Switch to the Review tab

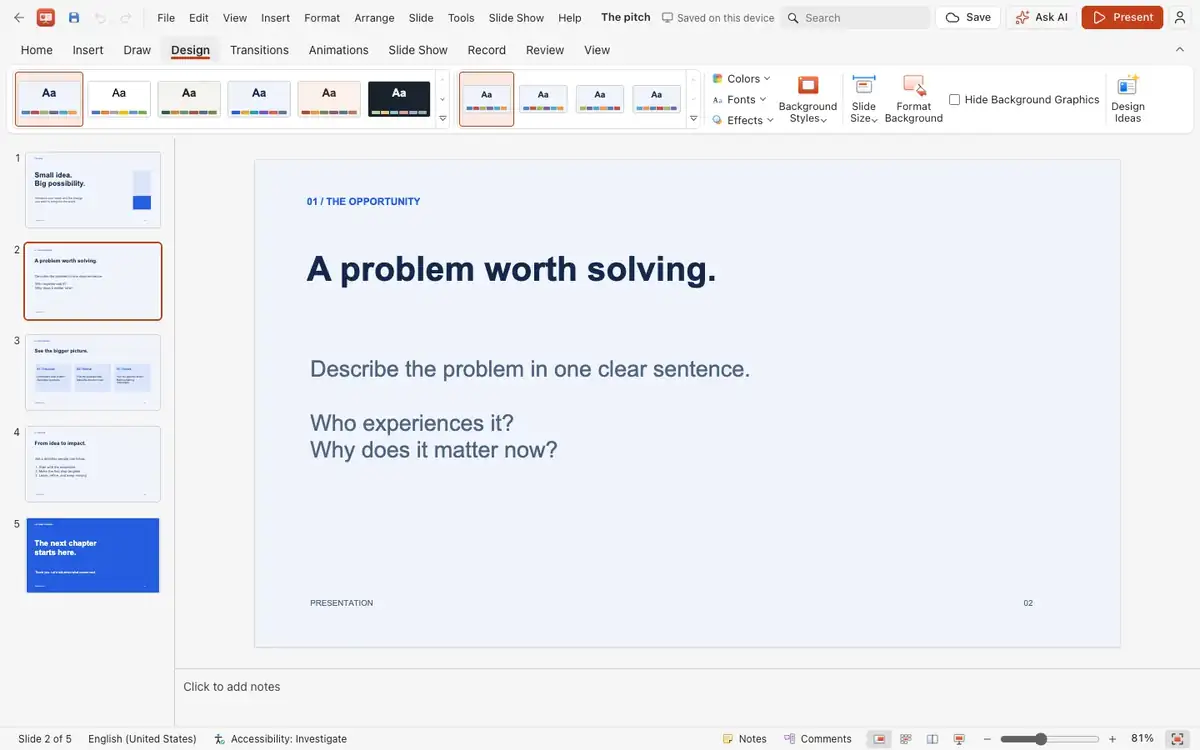point(545,50)
